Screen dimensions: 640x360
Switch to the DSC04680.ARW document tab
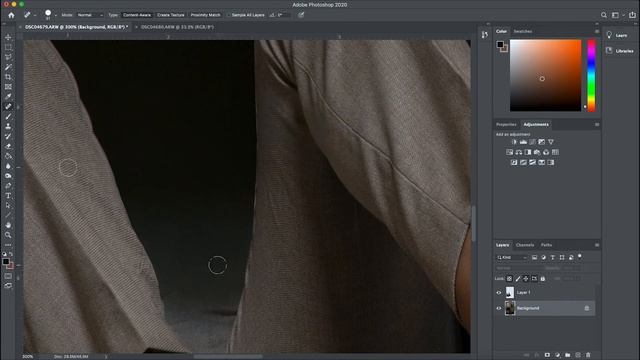click(177, 27)
